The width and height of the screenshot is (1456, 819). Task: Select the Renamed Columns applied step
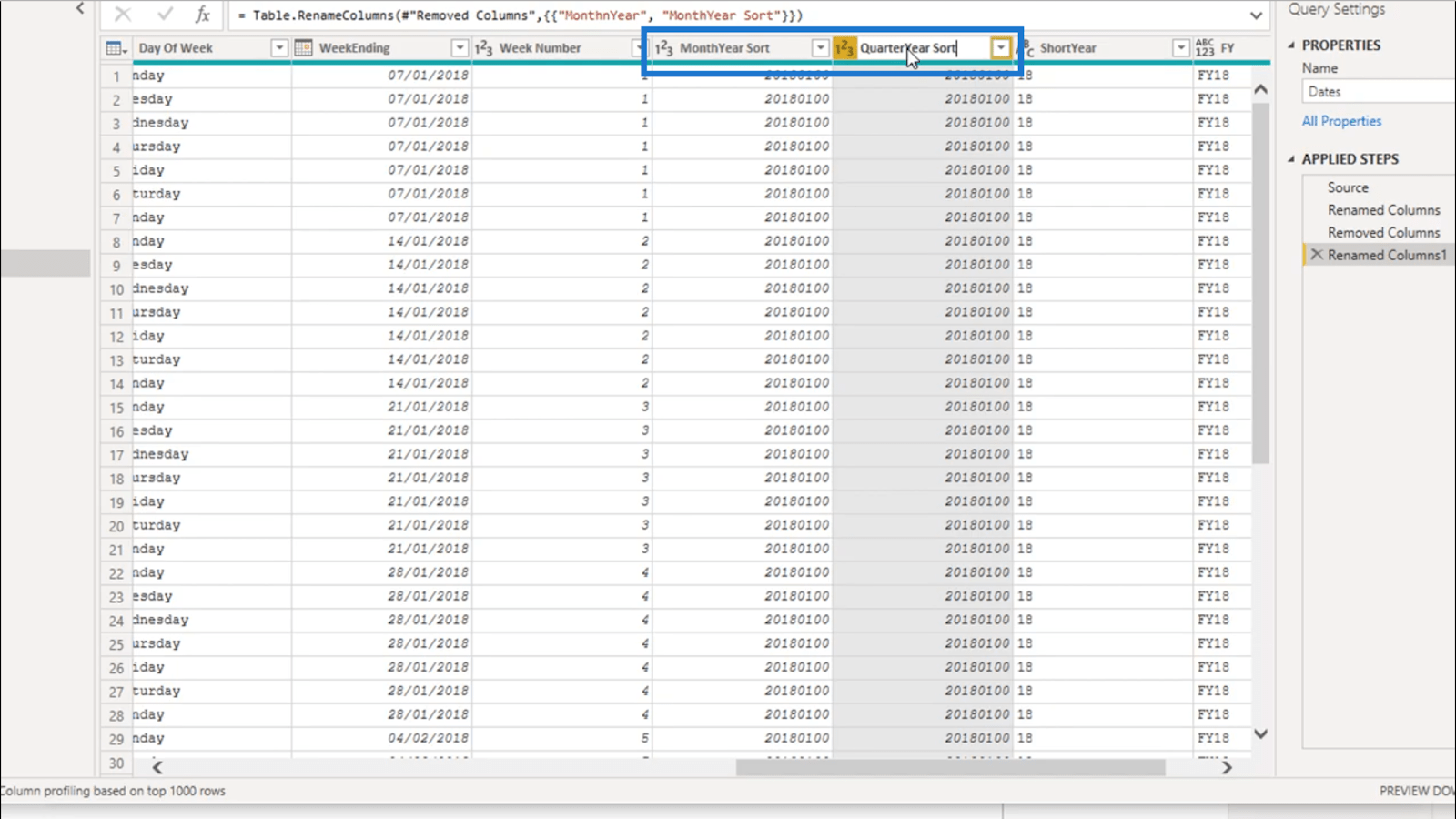point(1383,210)
